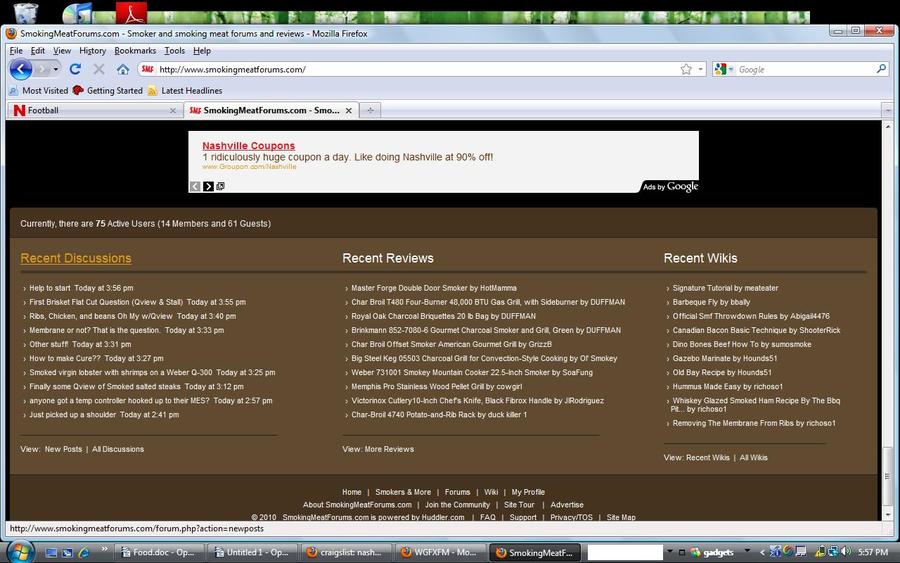Image resolution: width=900 pixels, height=563 pixels.
Task: Go to home page via house icon
Action: click(x=123, y=69)
